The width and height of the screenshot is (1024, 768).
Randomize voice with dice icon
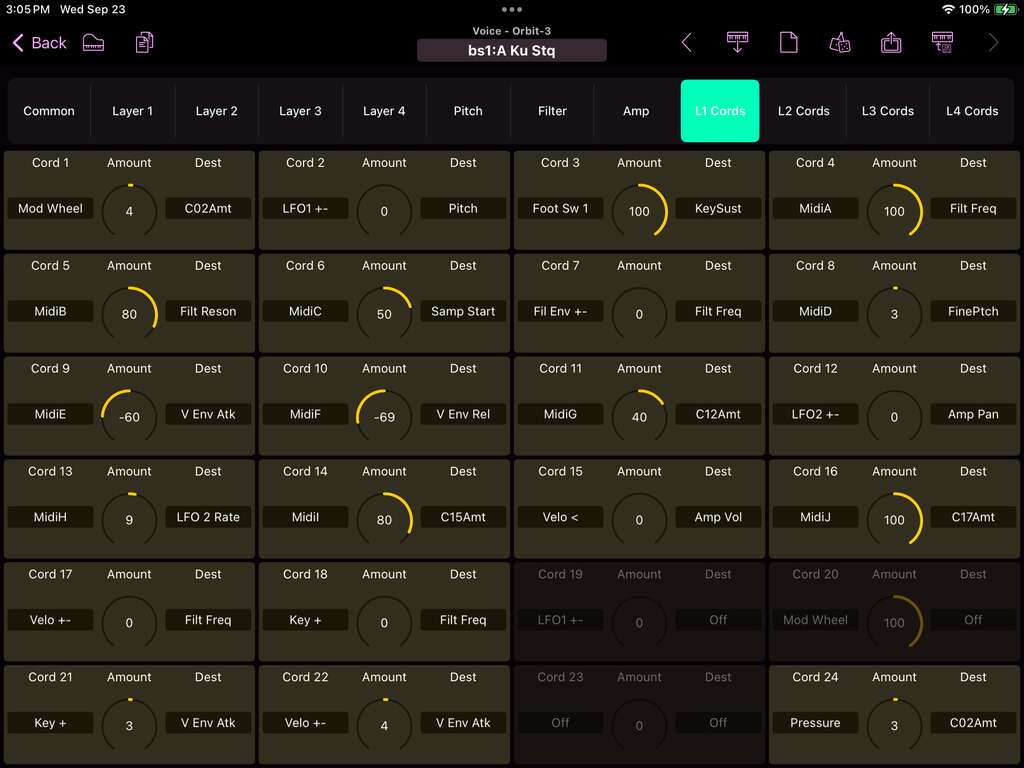(840, 43)
